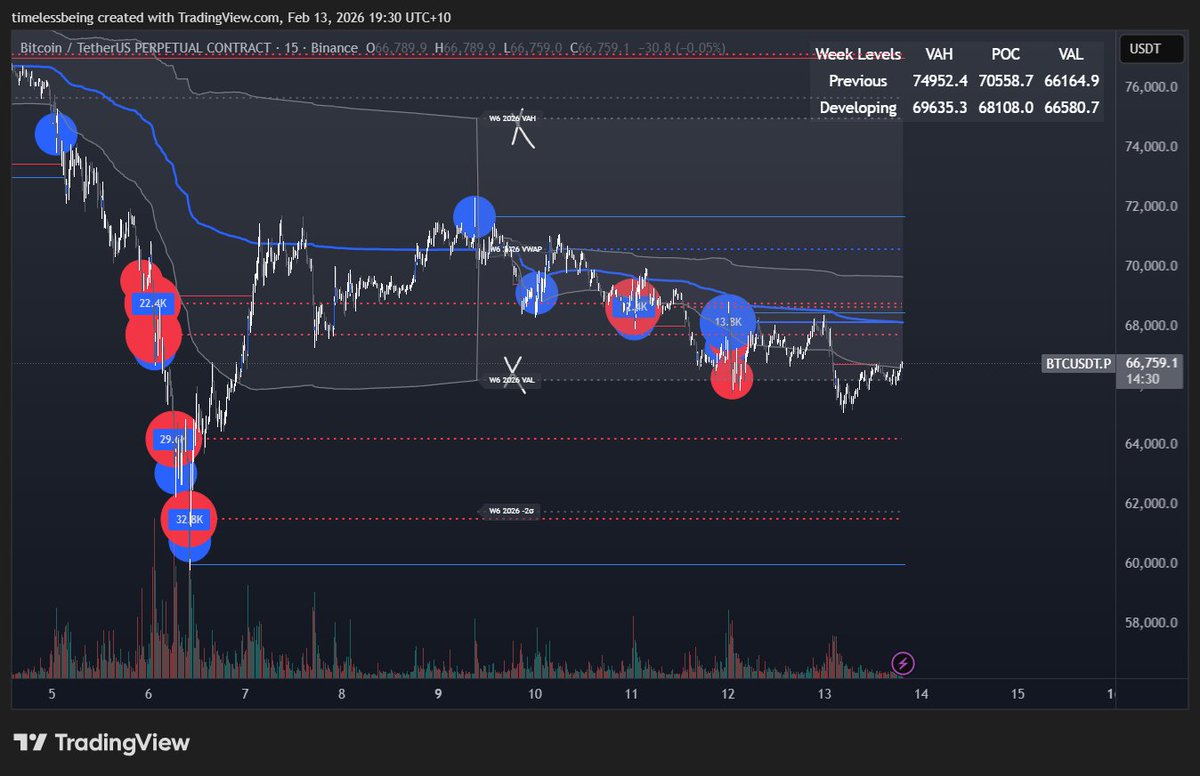This screenshot has height=776, width=1200.
Task: Click date 15 on the time axis
Action: point(1018,694)
